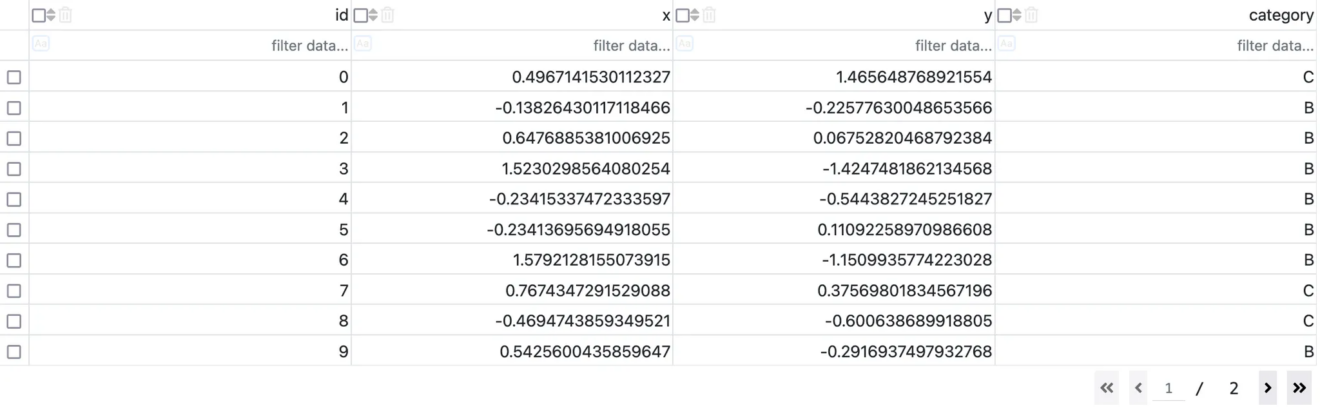1320x408 pixels.
Task: Sort the category column using the arrows
Action: tap(1017, 15)
